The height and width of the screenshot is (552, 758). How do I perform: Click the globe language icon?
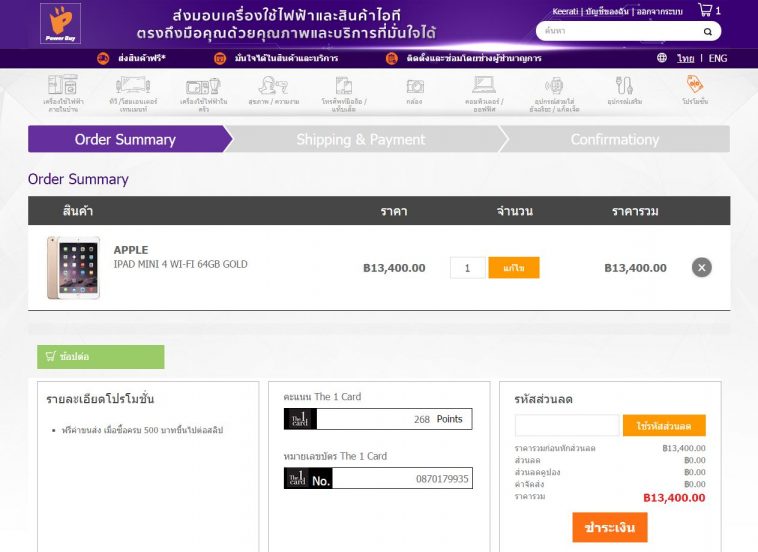pyautogui.click(x=662, y=58)
